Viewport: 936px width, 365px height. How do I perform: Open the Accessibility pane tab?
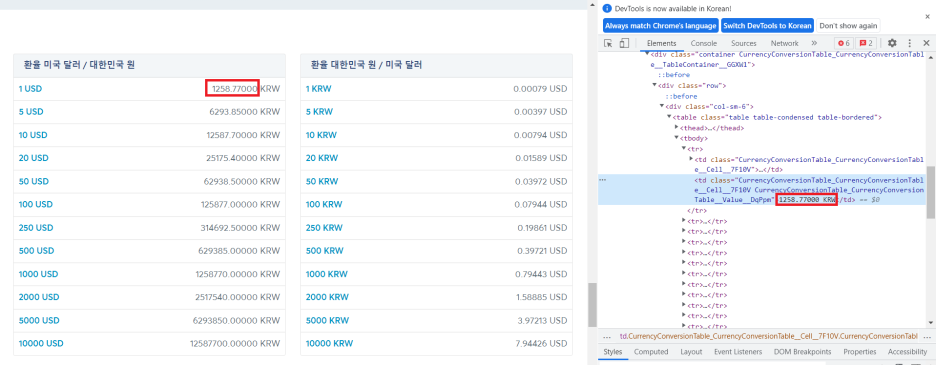[x=907, y=352]
